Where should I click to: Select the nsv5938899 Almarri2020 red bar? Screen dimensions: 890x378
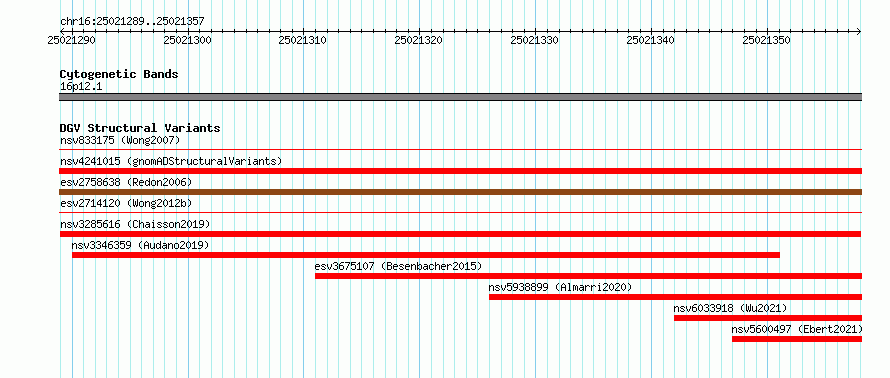pos(675,297)
